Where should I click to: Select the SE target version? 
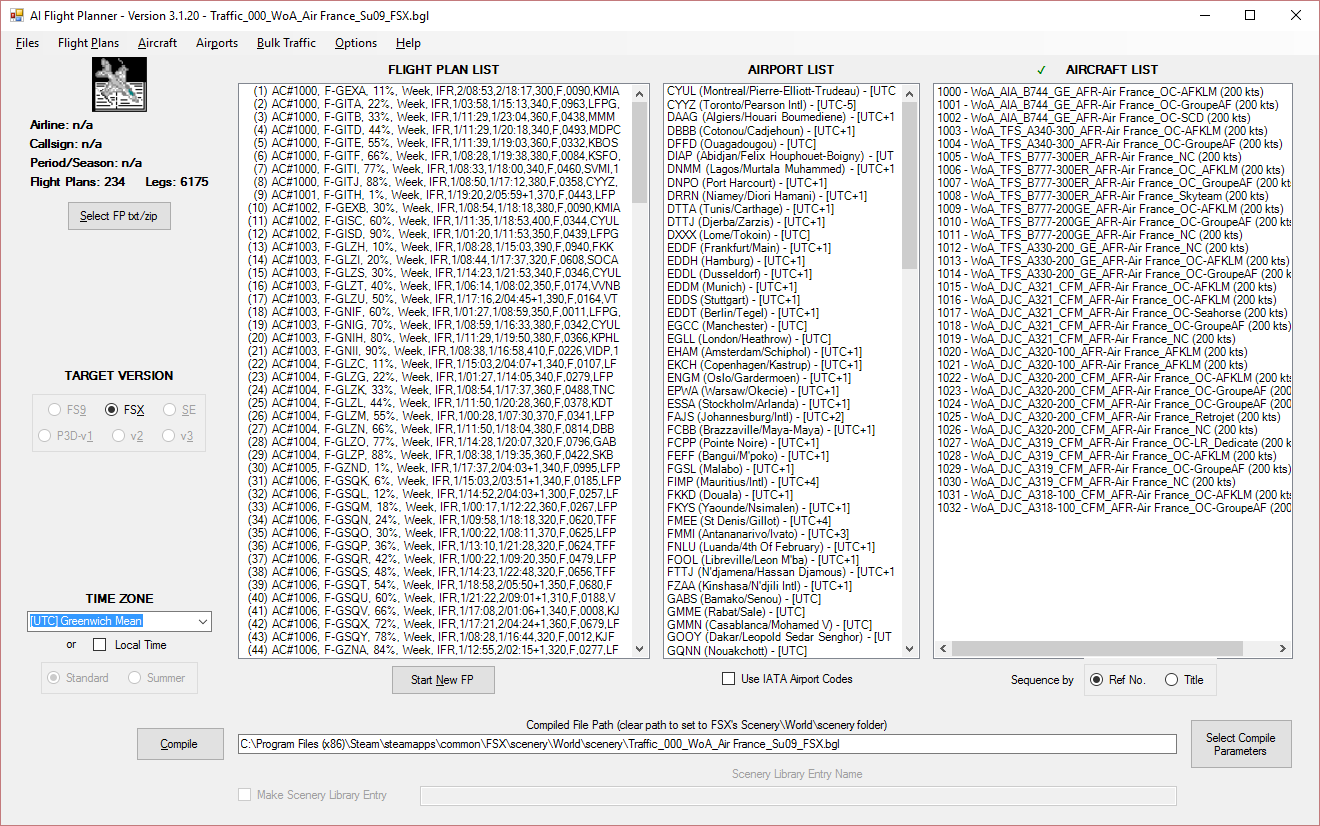(x=179, y=410)
